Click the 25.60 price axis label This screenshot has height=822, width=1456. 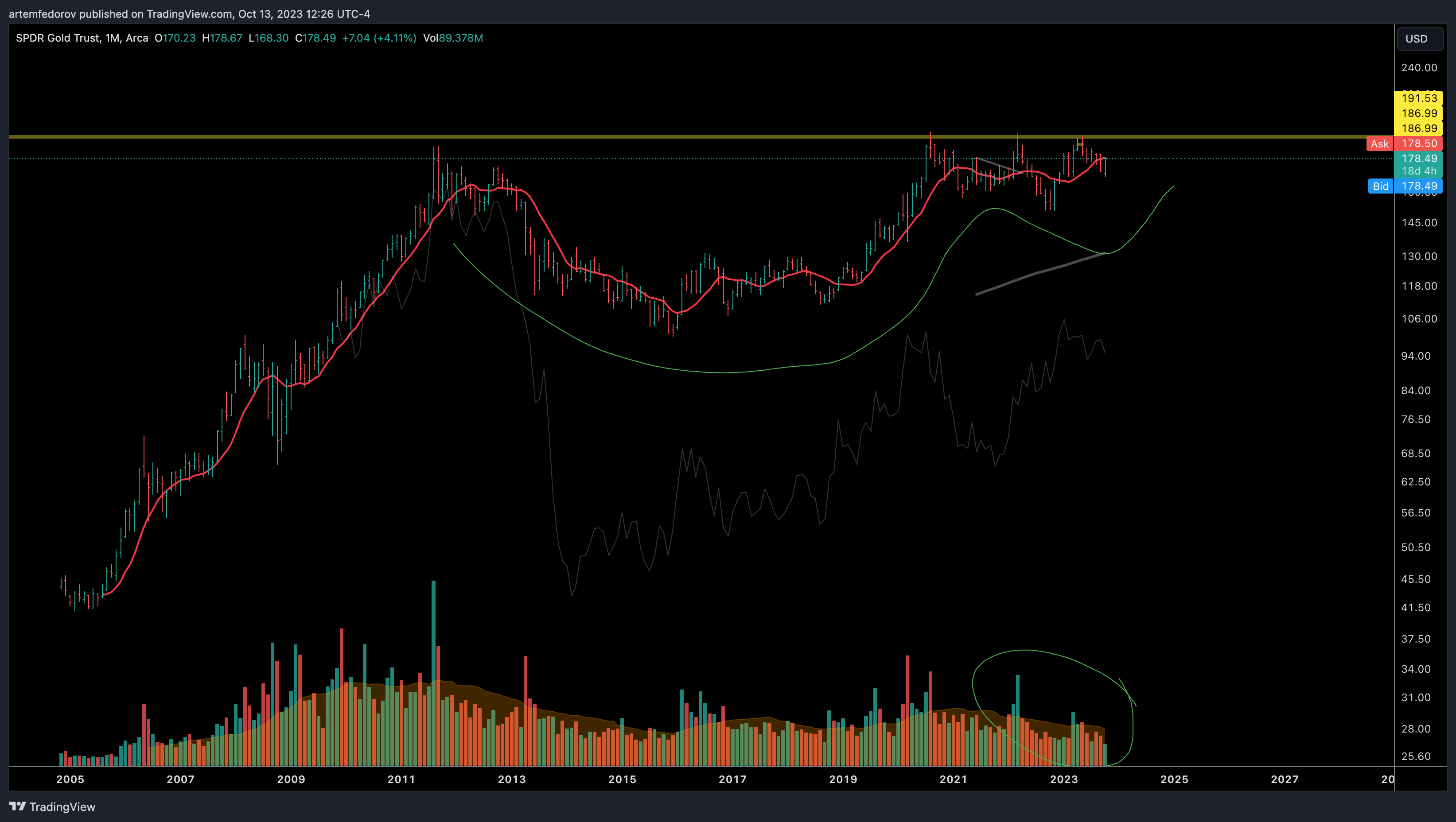(x=1416, y=756)
